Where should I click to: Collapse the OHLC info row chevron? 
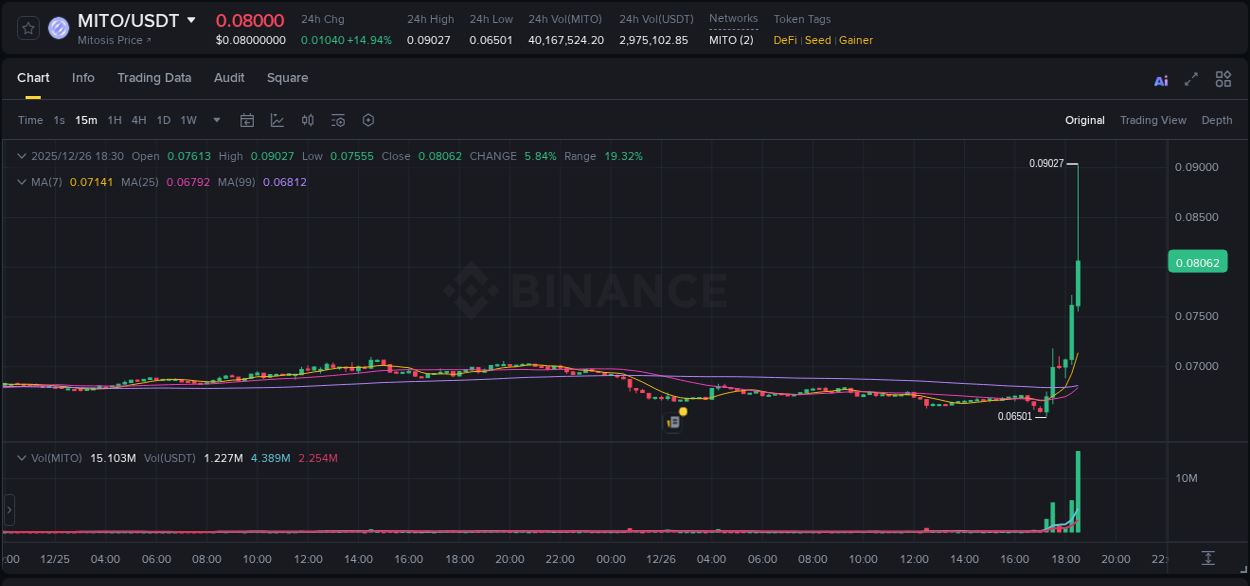[x=22, y=156]
